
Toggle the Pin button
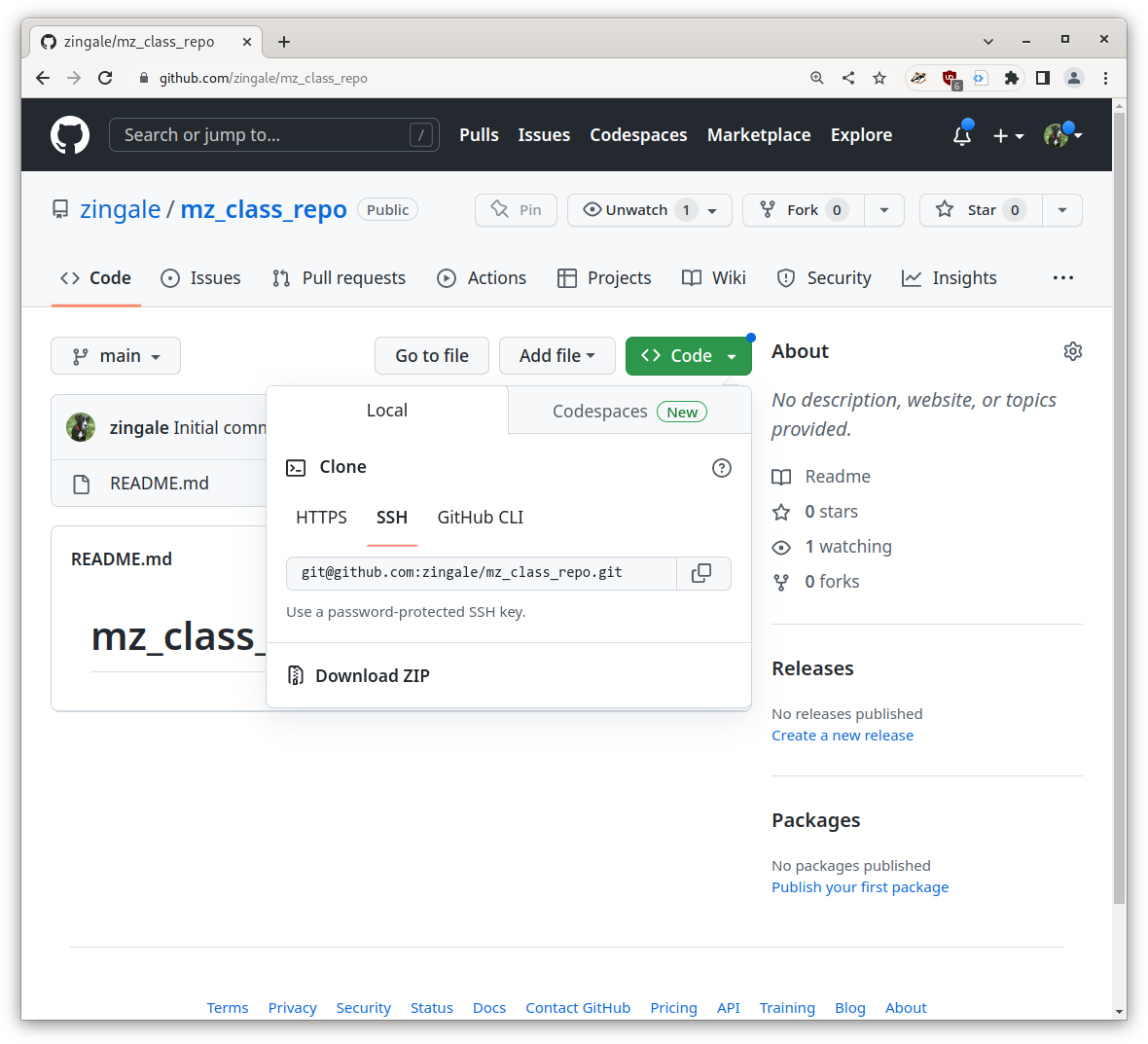pyautogui.click(x=516, y=209)
